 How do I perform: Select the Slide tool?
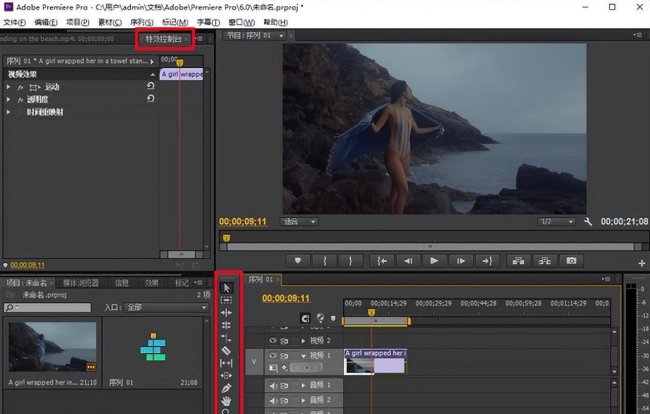tap(226, 375)
